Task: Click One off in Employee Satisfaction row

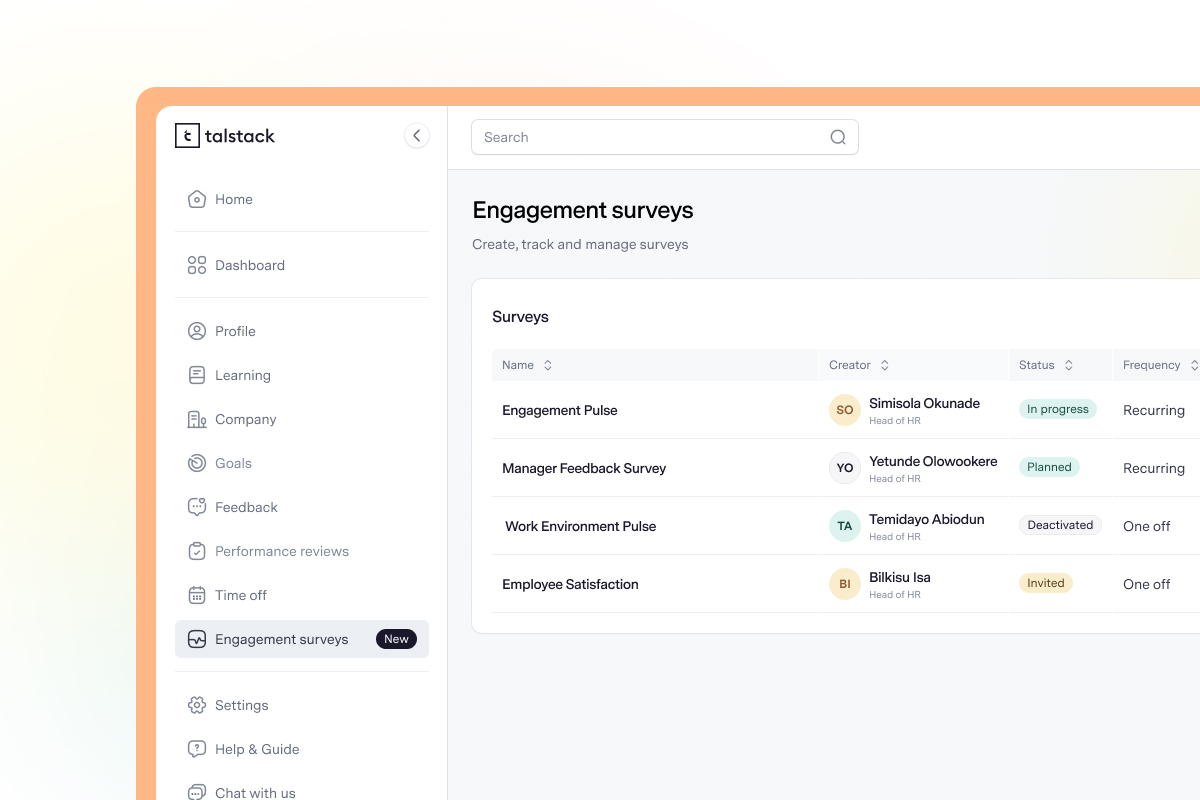Action: 1147,584
